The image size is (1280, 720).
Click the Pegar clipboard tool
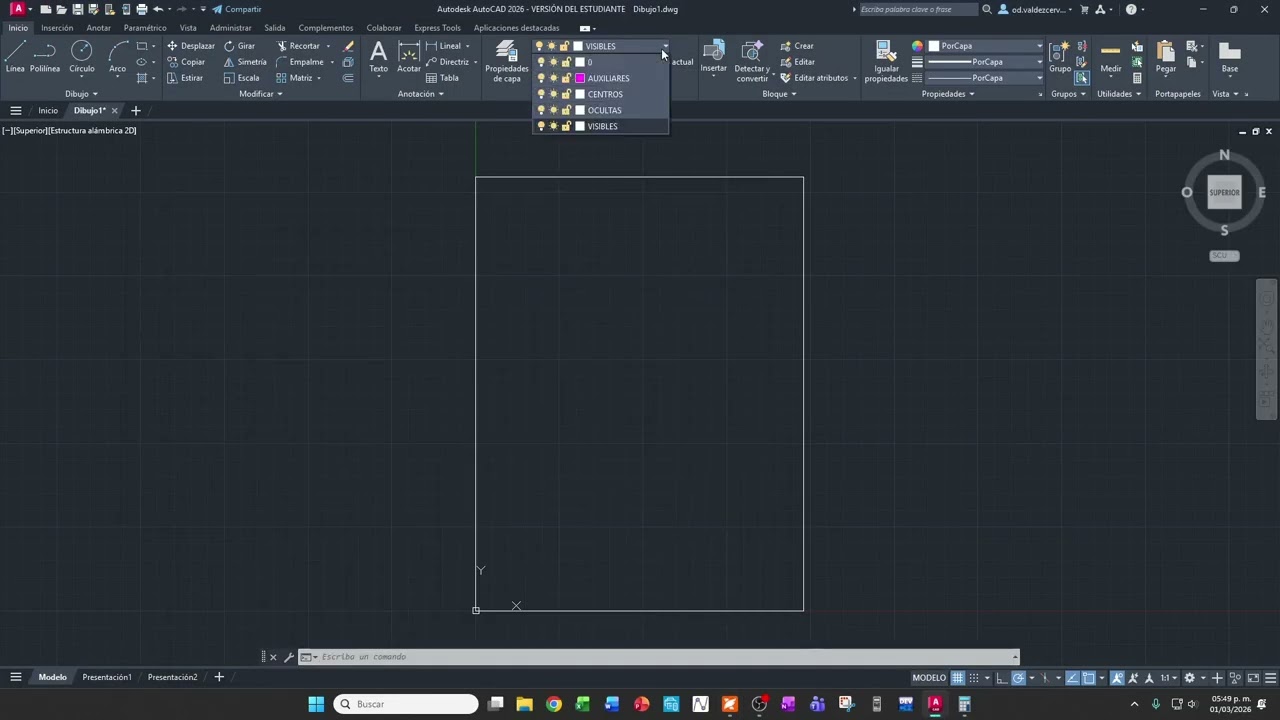click(x=1166, y=57)
